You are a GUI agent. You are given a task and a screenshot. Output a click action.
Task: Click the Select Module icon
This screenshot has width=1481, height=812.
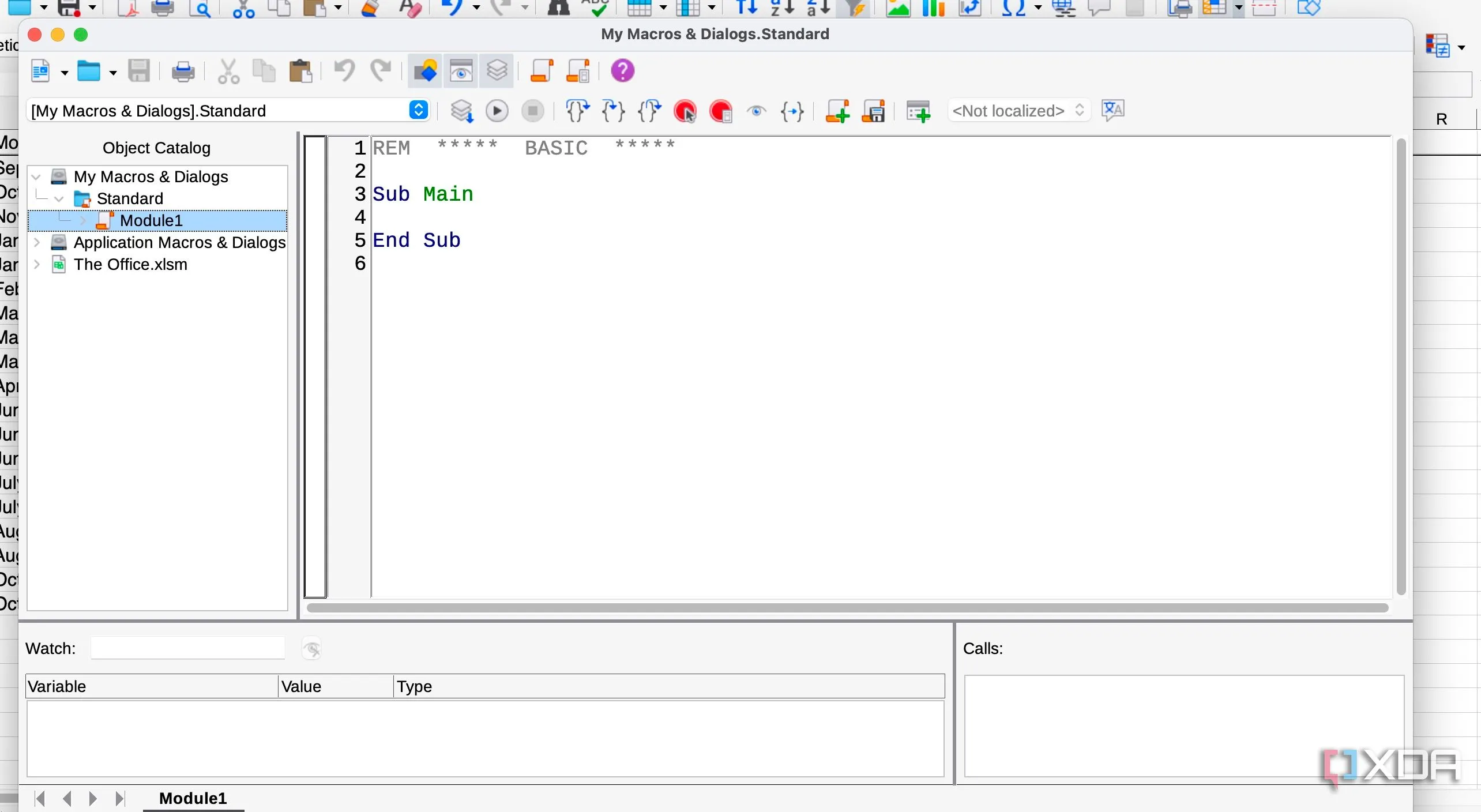pos(578,72)
